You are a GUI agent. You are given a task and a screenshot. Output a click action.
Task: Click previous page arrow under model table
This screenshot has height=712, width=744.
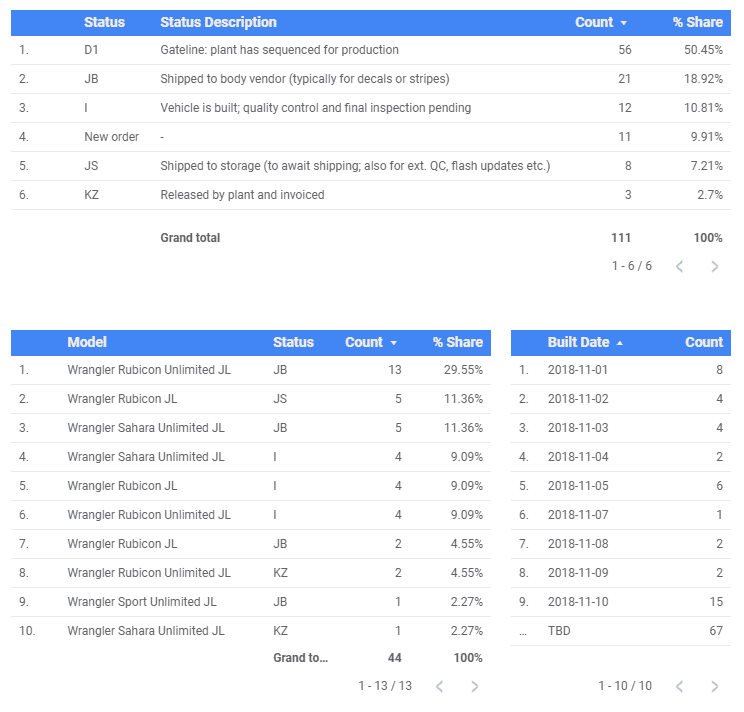439,686
